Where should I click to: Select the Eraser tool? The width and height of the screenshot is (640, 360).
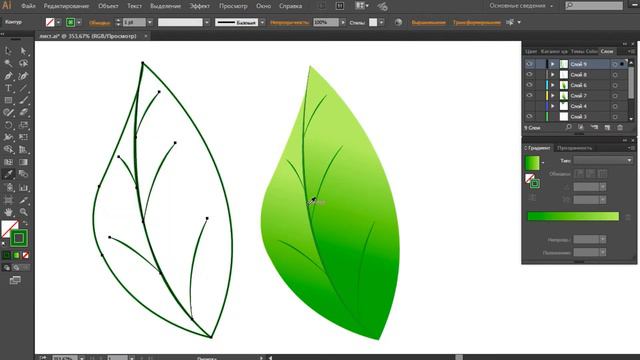(23, 113)
